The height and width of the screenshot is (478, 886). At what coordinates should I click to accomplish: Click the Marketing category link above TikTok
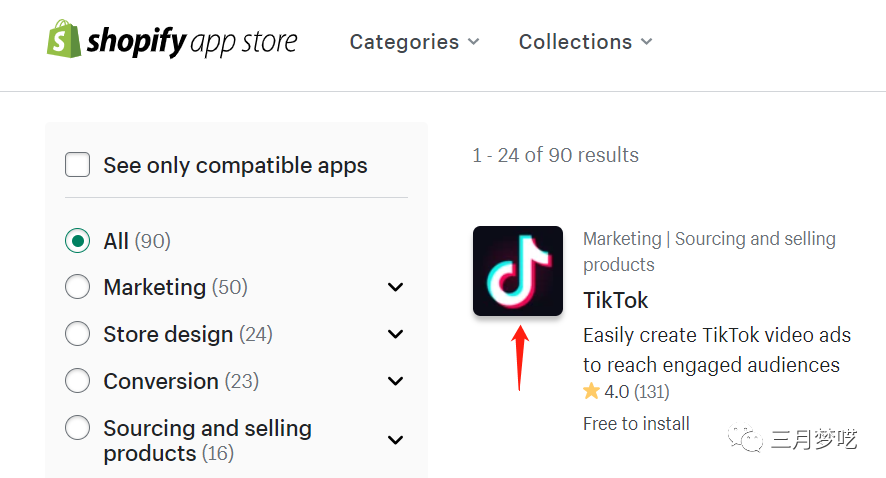pos(622,239)
